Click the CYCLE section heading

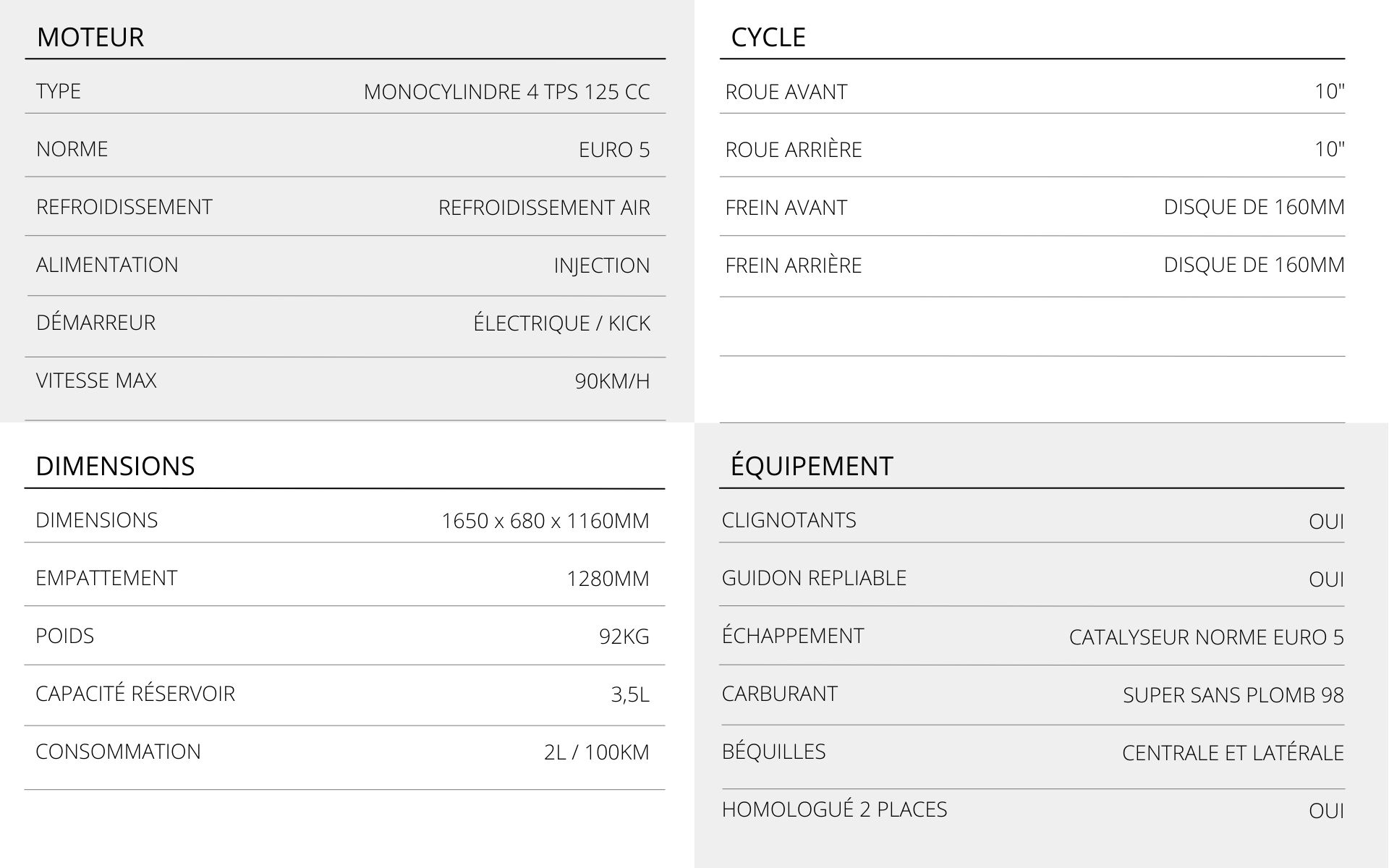pos(768,37)
